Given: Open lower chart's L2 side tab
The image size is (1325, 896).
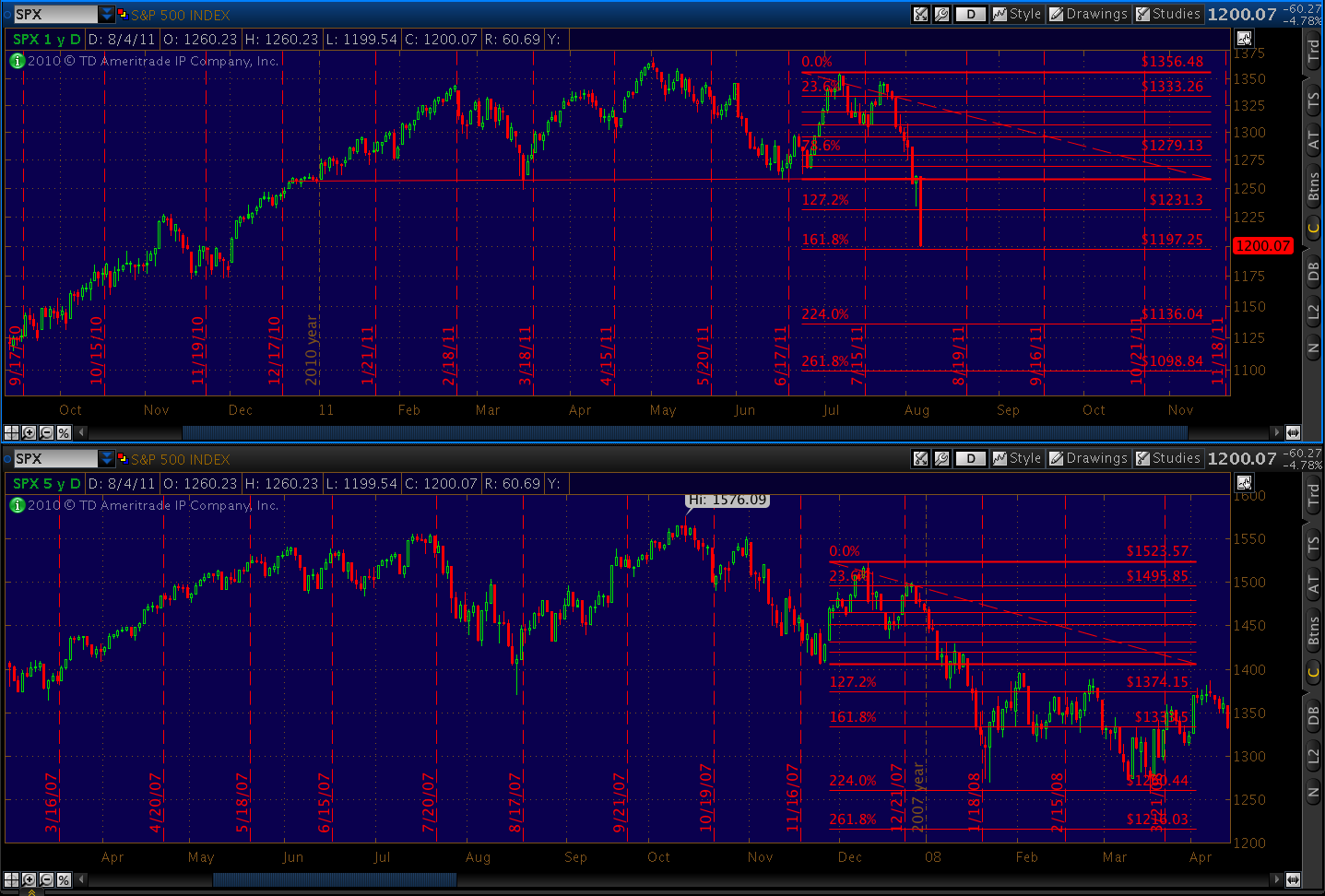Looking at the screenshot, I should coord(1313,756).
